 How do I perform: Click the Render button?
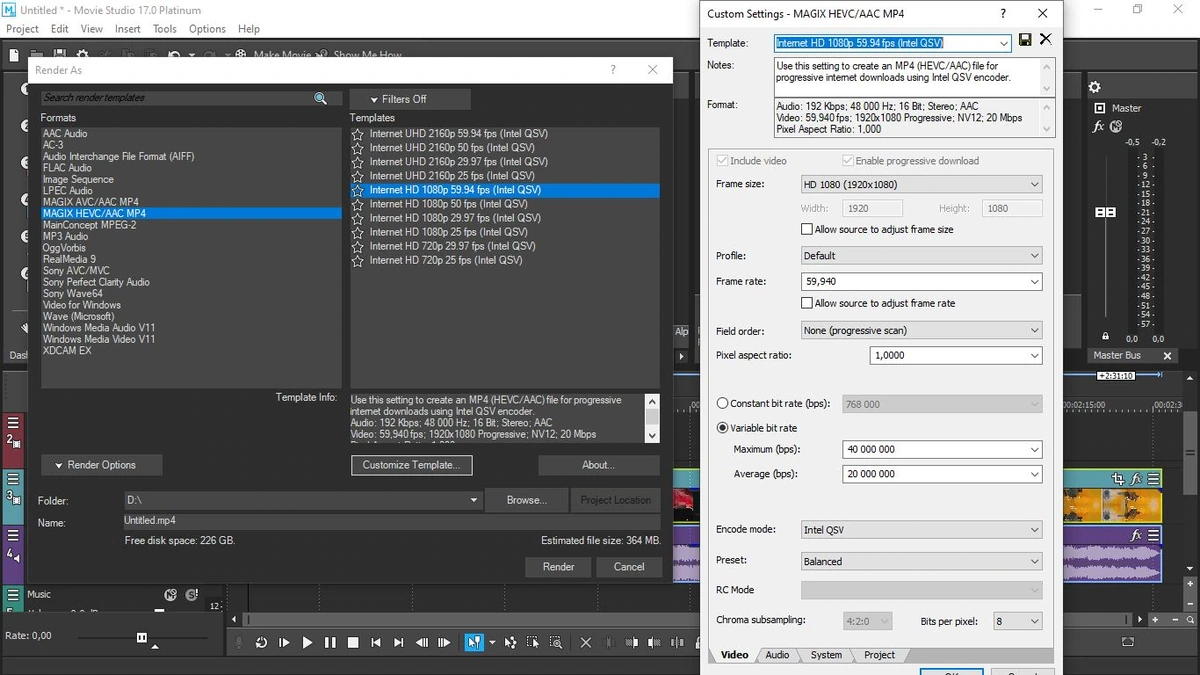[x=558, y=567]
